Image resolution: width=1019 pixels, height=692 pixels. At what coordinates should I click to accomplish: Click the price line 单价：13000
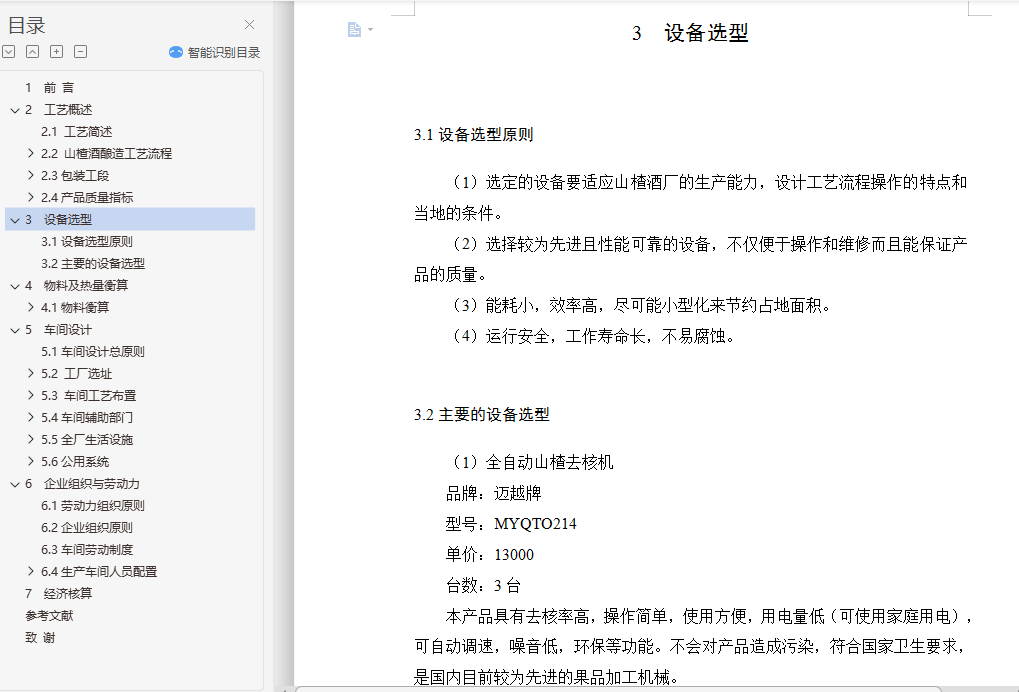coord(490,555)
